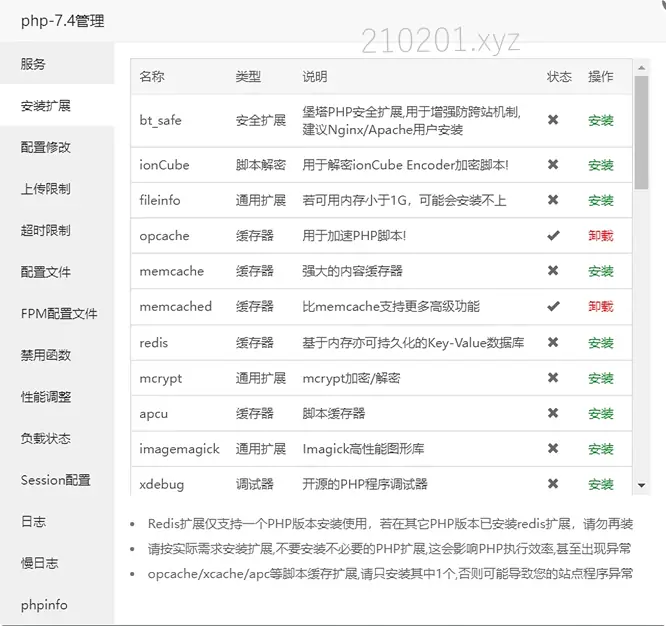Open 负载状态 sidebar item
Screen dimensions: 666x626
click(x=57, y=438)
